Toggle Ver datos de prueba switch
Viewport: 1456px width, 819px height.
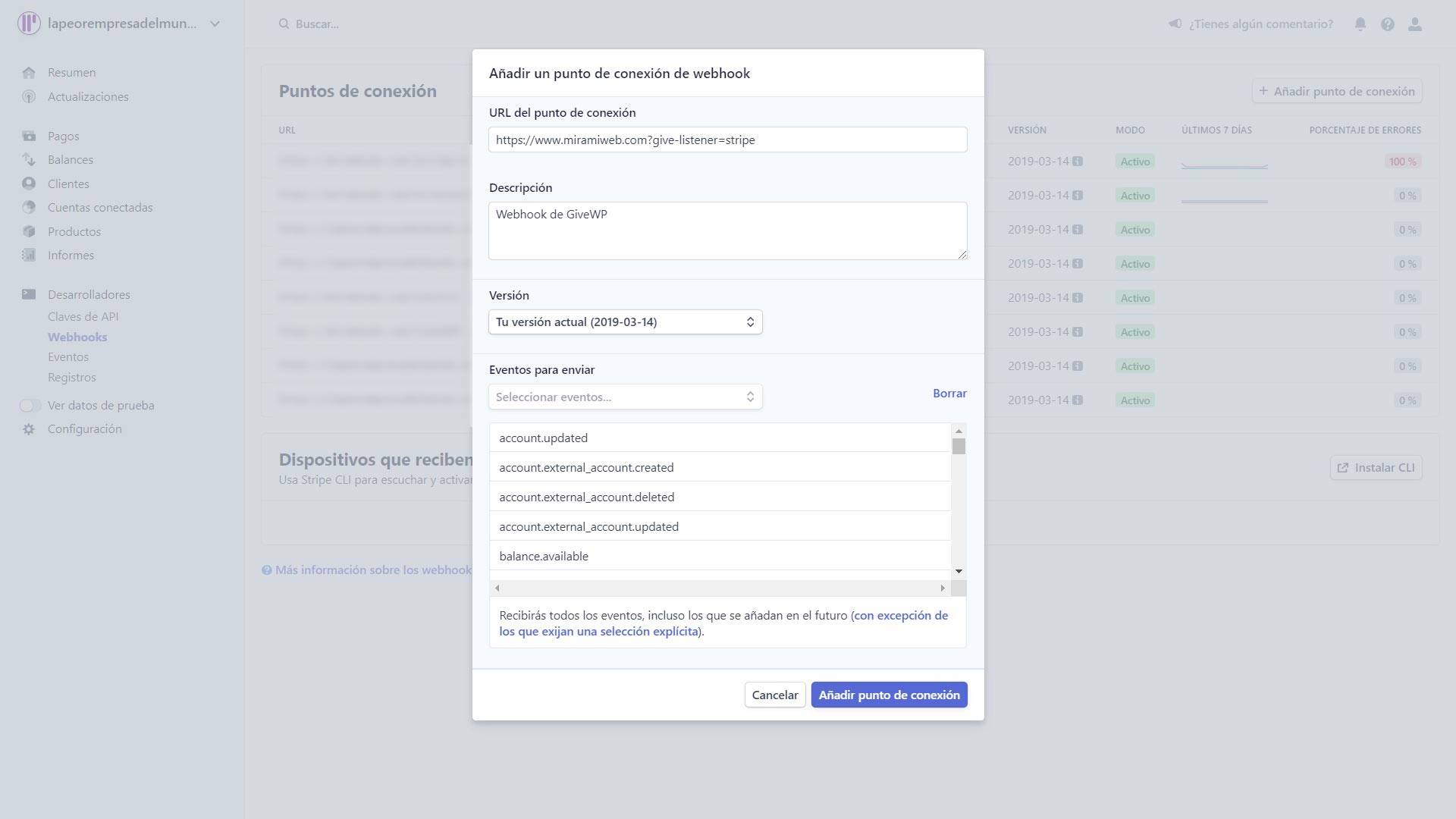pos(30,406)
